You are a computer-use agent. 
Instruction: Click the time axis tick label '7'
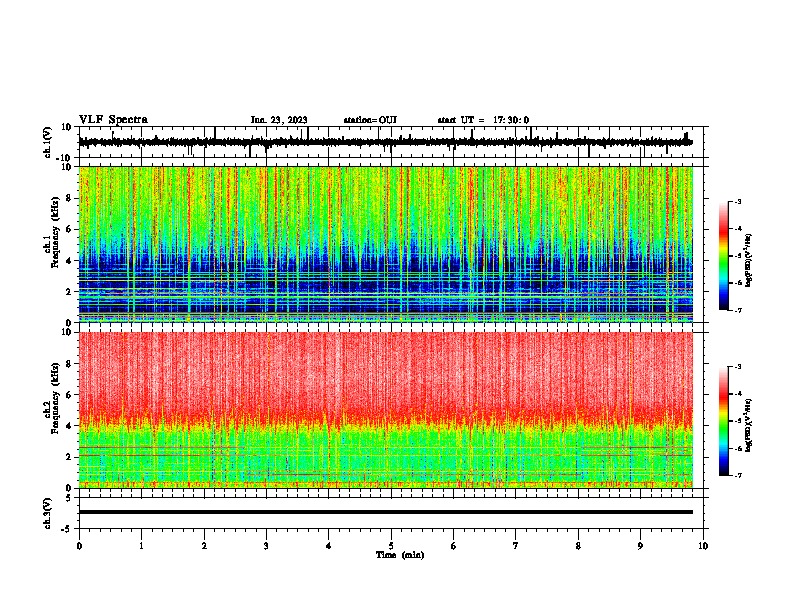coord(516,546)
